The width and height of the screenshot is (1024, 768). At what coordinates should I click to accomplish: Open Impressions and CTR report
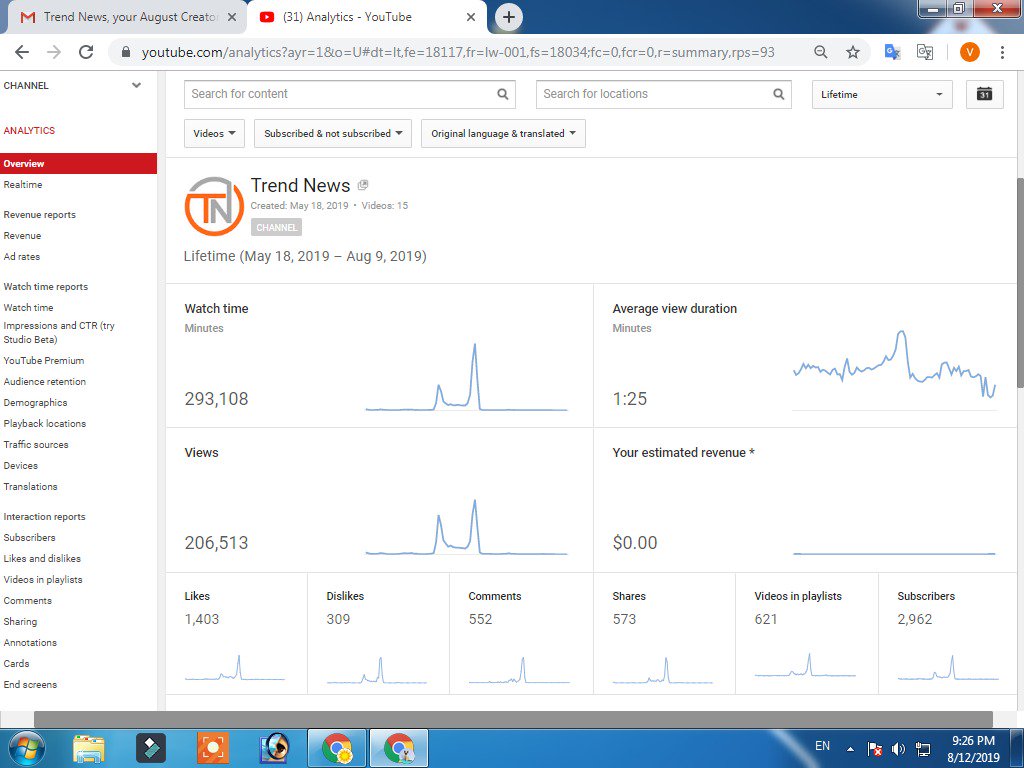[x=59, y=332]
